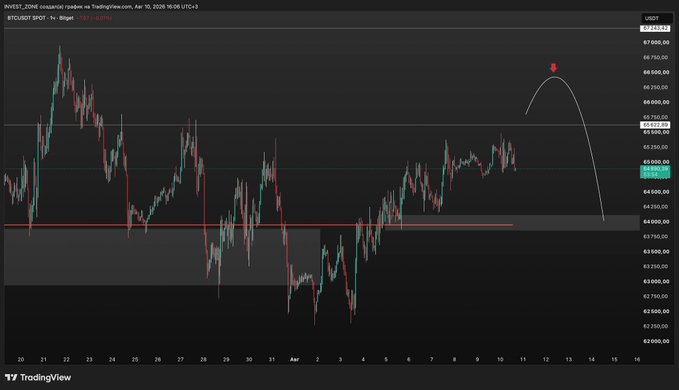Click the 66 500,00 price axis label
The image size is (679, 390).
(656, 72)
